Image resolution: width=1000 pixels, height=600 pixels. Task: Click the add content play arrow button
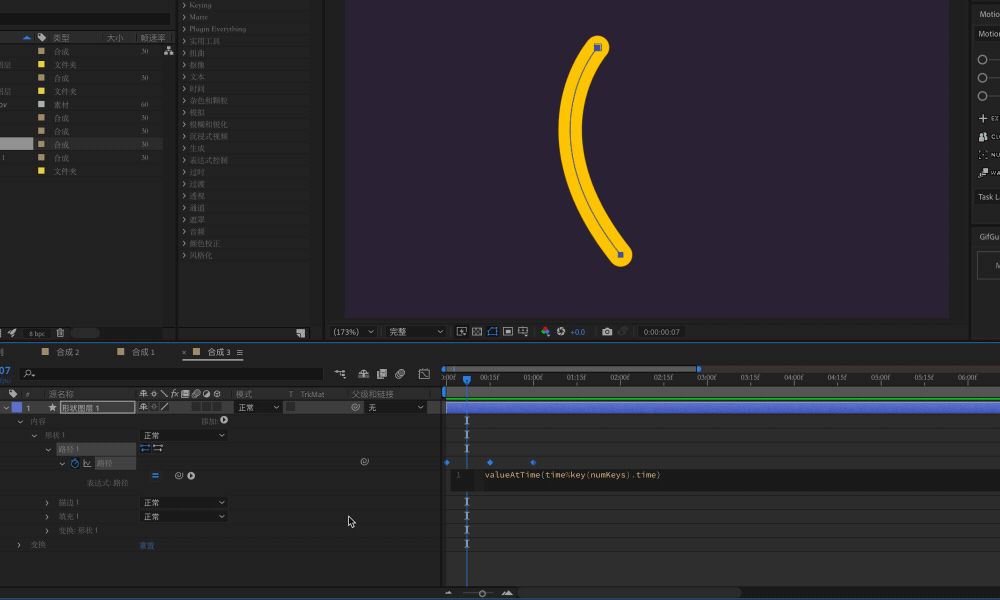pyautogui.click(x=224, y=421)
